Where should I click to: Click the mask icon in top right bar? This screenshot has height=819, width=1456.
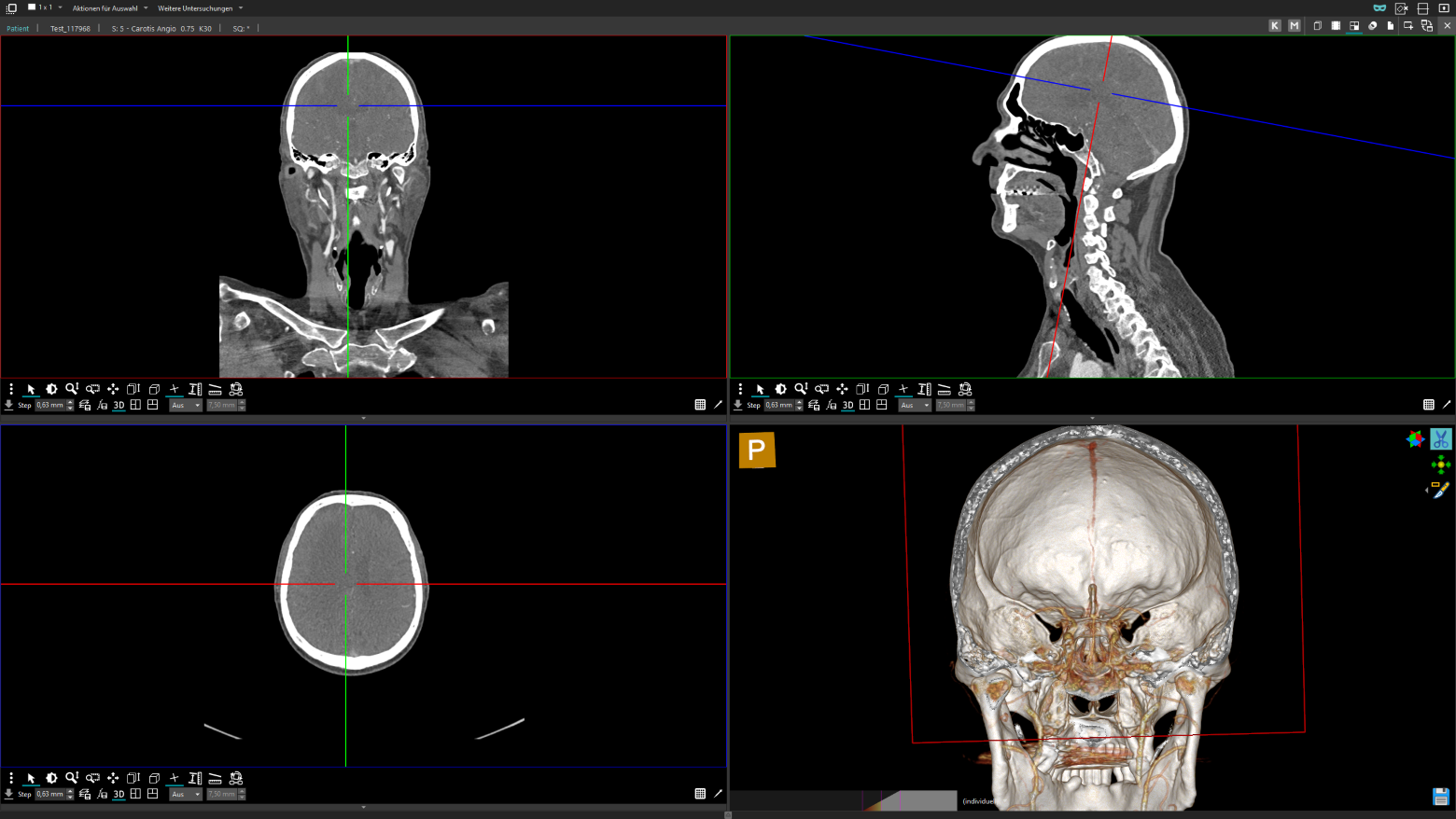click(1379, 8)
